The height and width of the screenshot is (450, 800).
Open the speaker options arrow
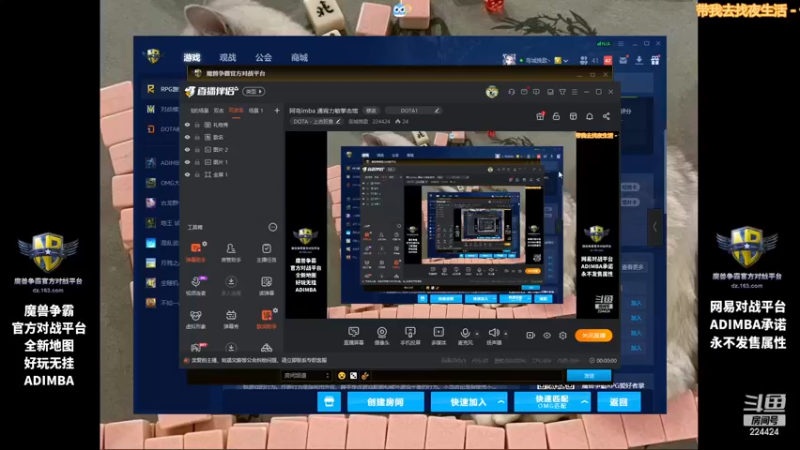506,334
